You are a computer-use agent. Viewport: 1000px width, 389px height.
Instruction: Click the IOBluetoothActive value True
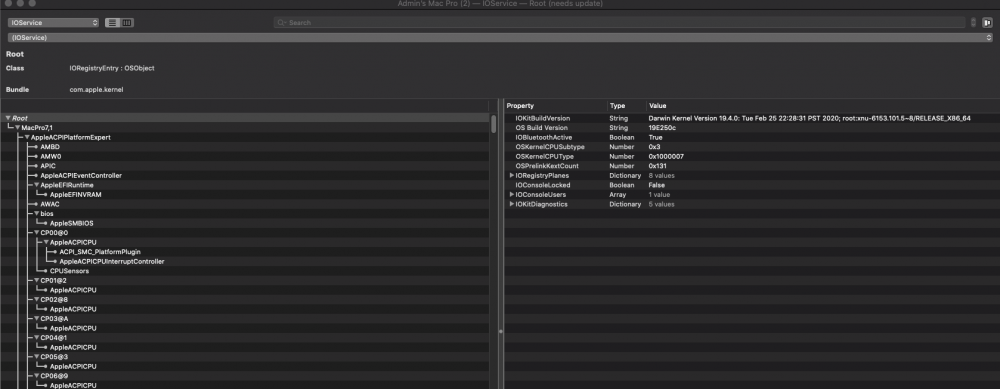(x=655, y=137)
